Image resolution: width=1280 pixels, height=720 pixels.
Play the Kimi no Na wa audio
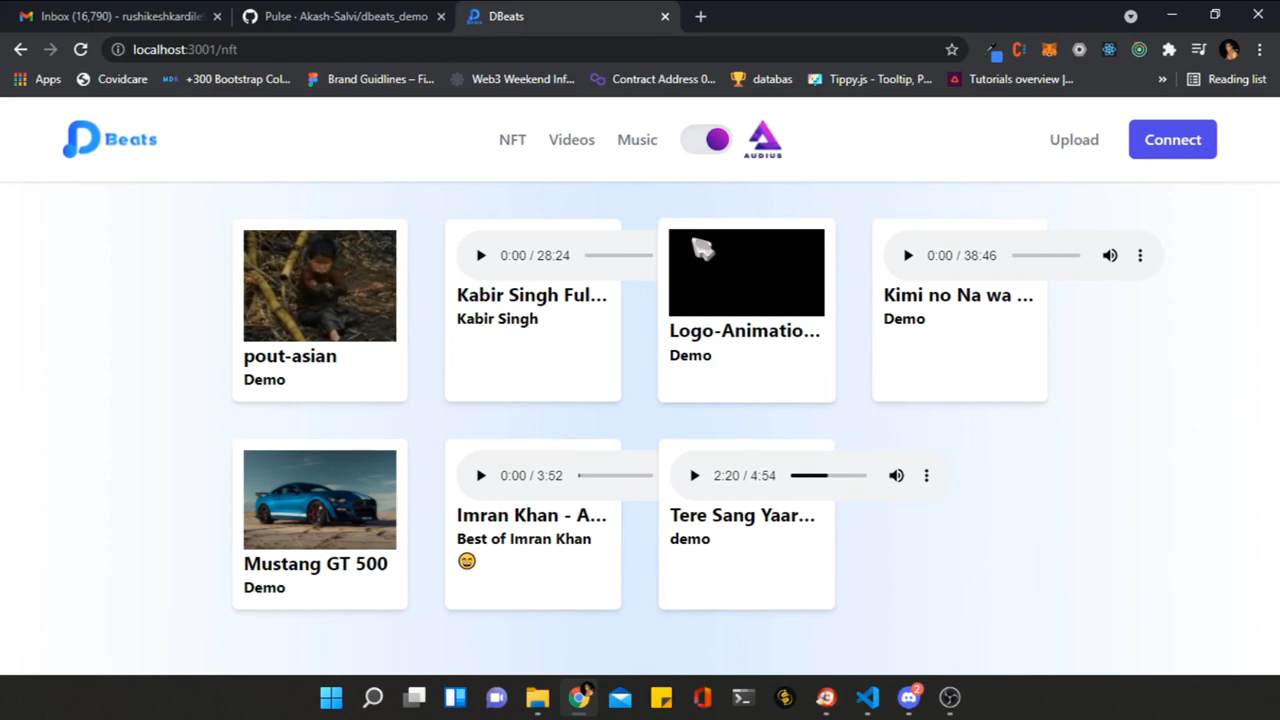click(908, 256)
